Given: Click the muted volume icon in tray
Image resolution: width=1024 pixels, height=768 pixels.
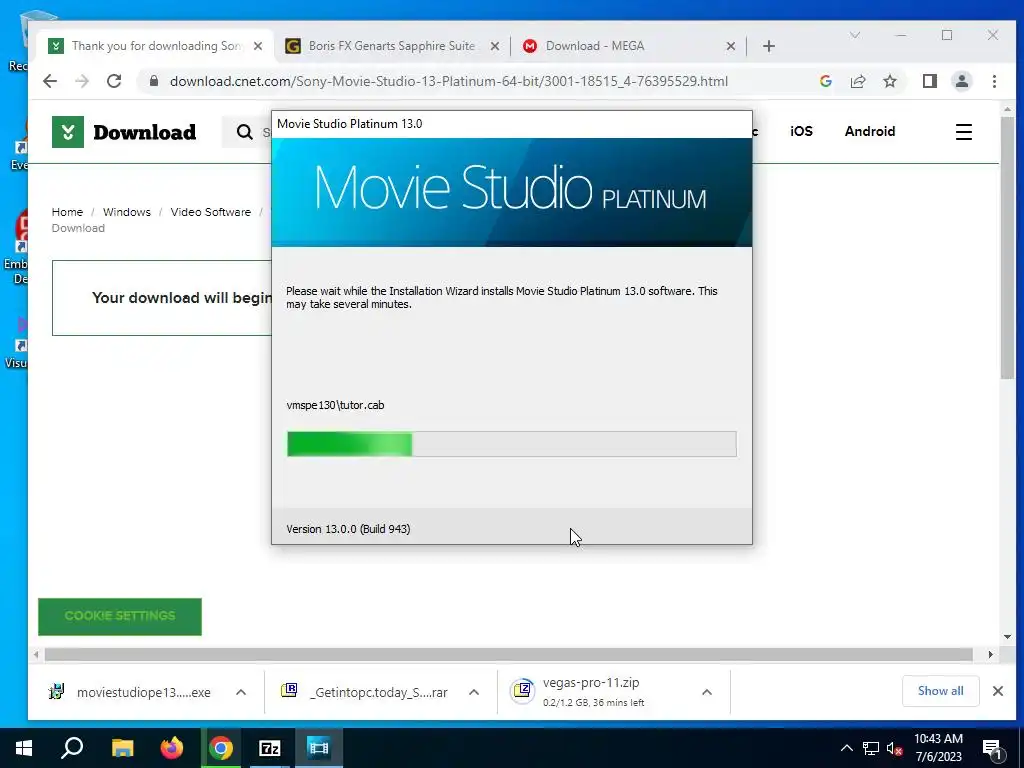Looking at the screenshot, I should coord(895,748).
